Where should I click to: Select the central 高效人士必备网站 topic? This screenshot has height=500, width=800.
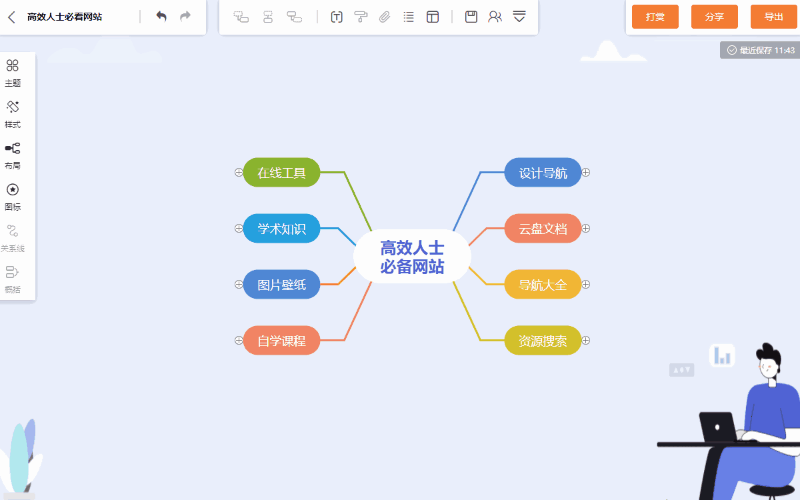pyautogui.click(x=412, y=257)
